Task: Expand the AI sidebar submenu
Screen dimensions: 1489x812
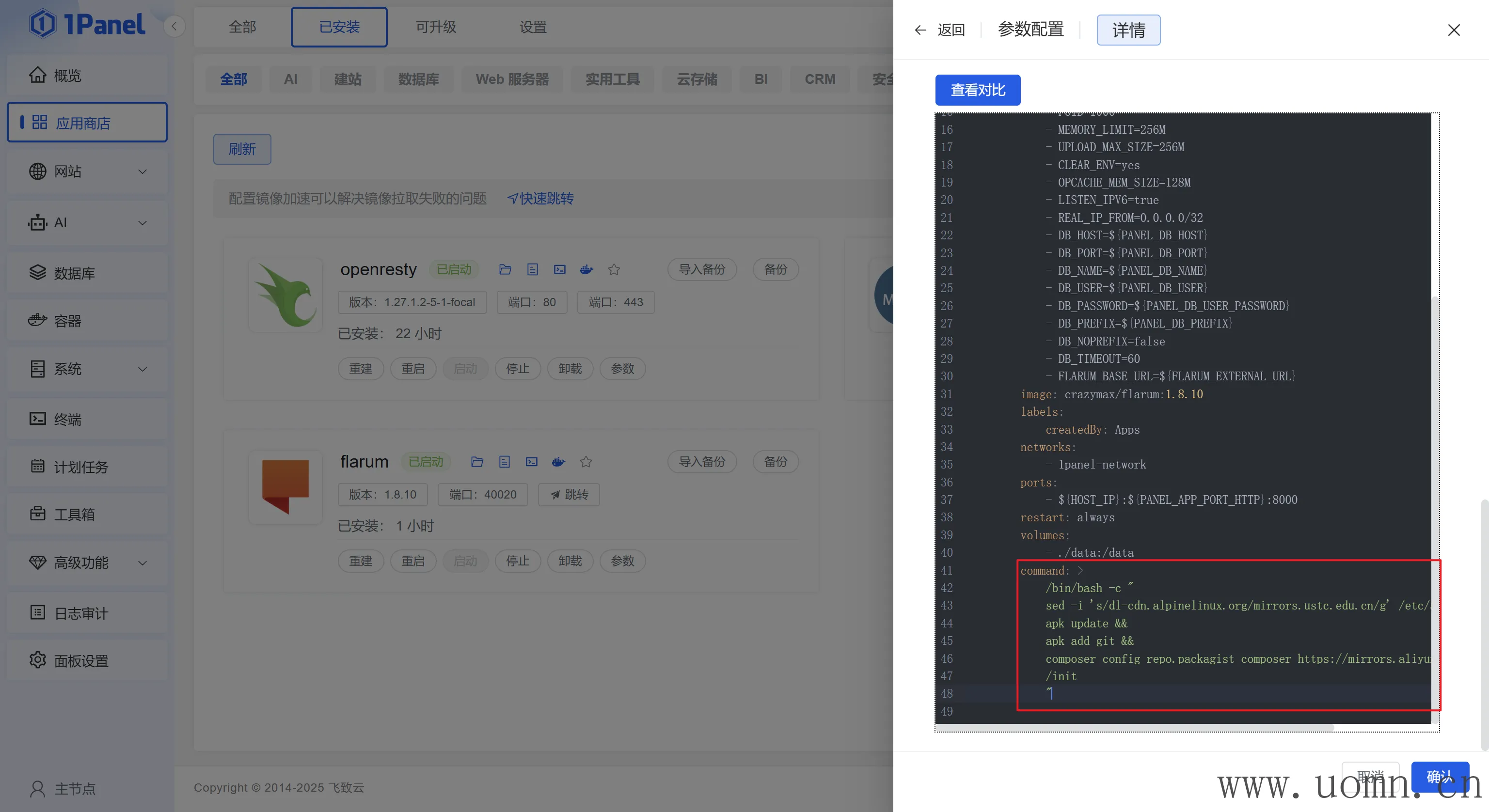Action: coord(87,222)
